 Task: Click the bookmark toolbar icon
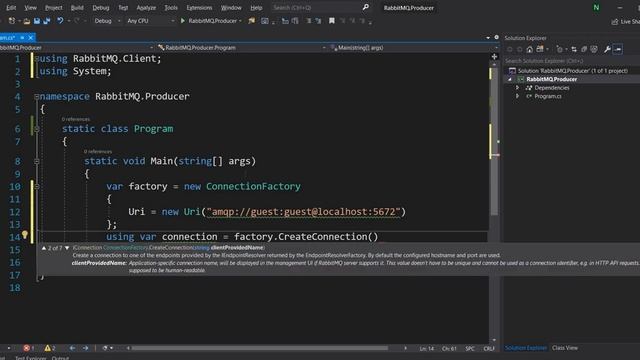(x=331, y=21)
